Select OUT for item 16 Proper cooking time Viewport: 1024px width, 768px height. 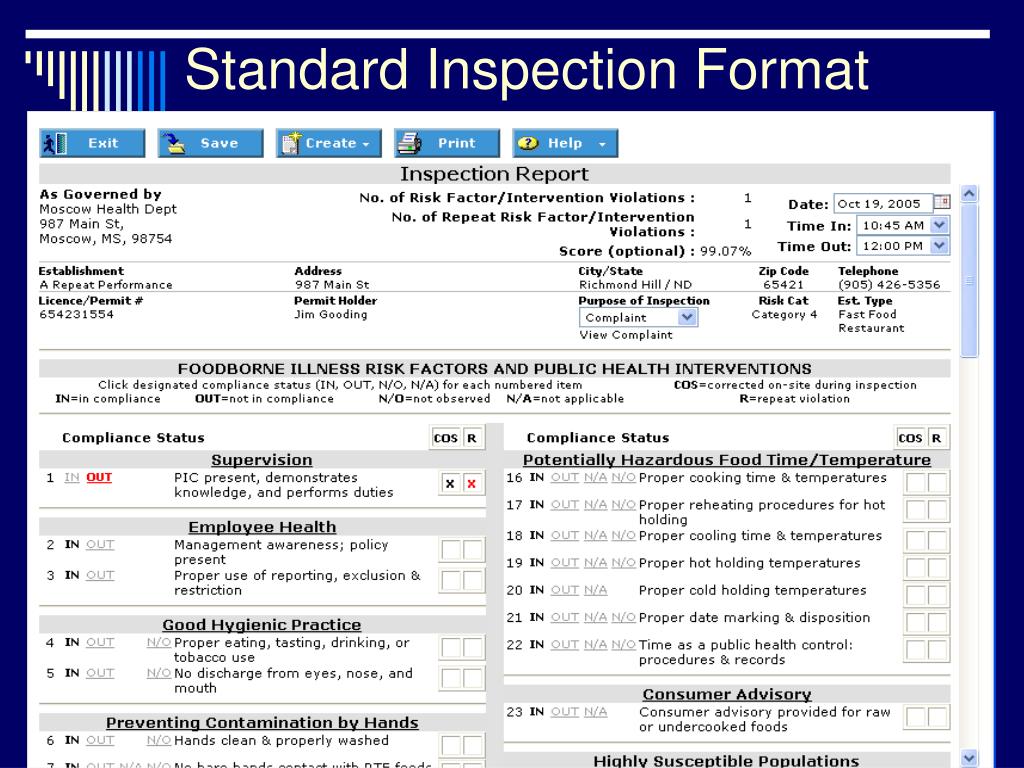coord(565,478)
